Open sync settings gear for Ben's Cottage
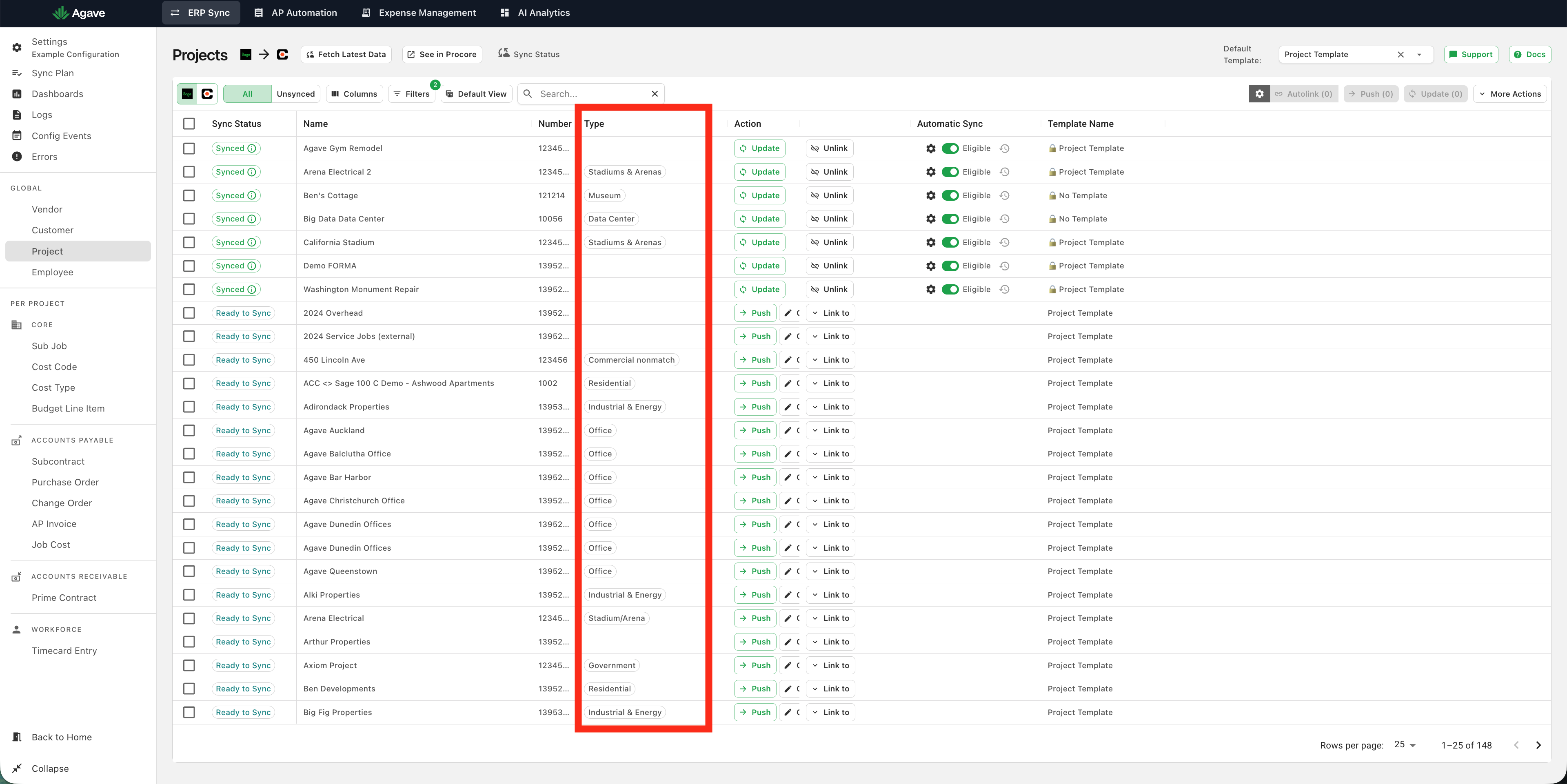Screen dimensions: 1567x784 (x=931, y=195)
